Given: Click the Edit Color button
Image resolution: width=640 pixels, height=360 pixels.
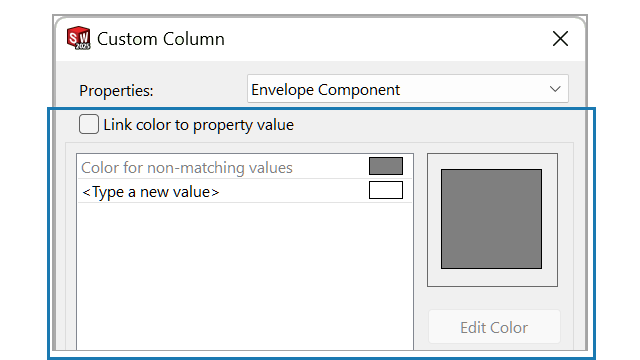Looking at the screenshot, I should (494, 327).
